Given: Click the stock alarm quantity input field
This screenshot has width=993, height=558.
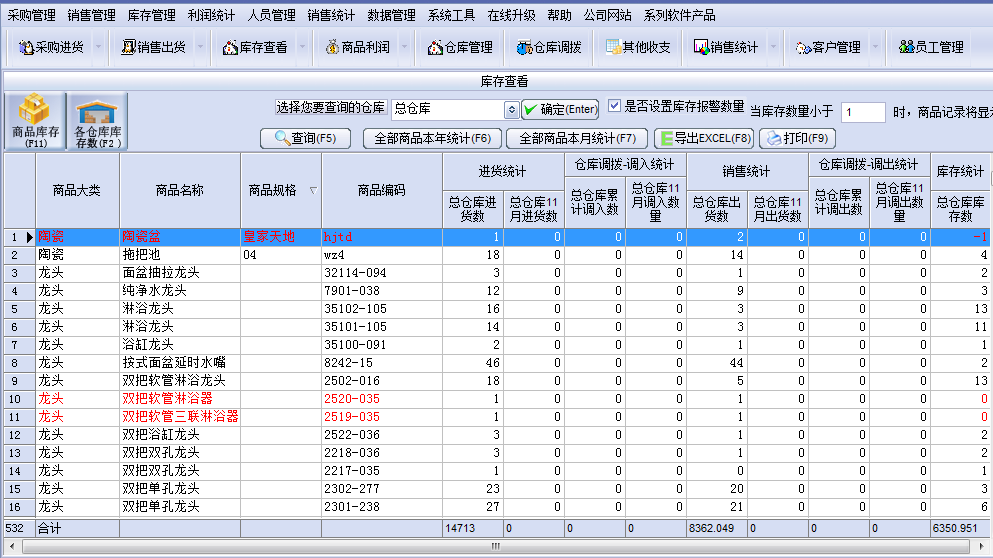Looking at the screenshot, I should tap(862, 112).
